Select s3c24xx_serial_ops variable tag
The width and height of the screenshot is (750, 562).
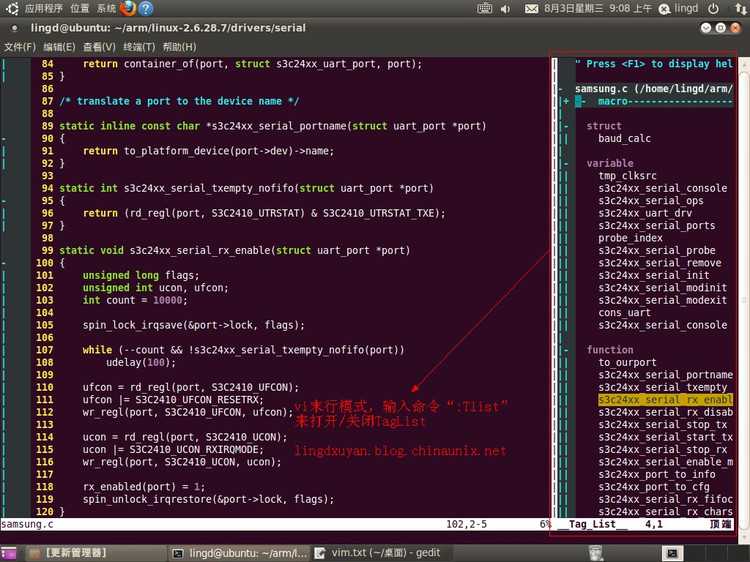(651, 201)
